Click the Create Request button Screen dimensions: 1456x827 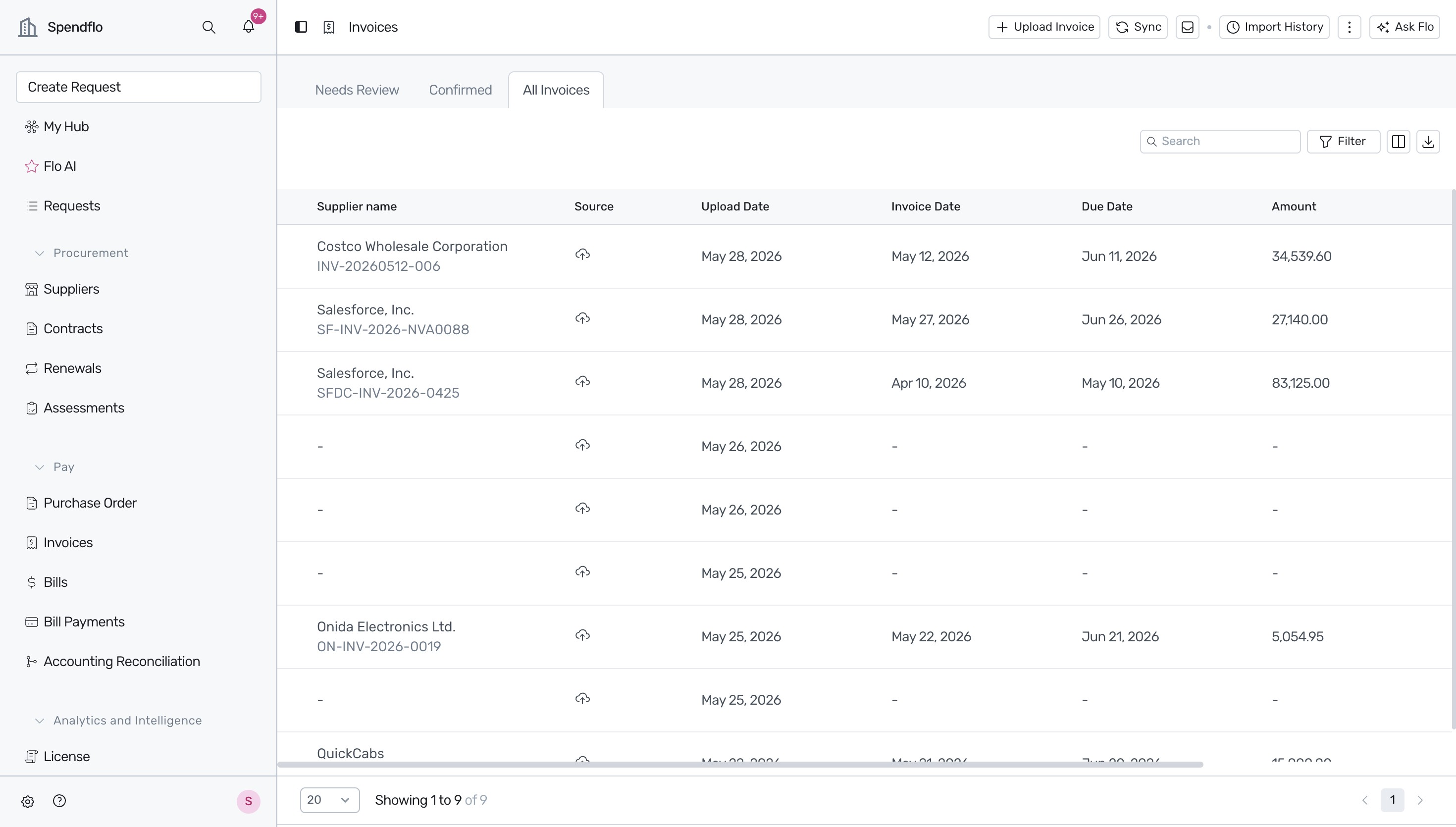click(x=139, y=87)
